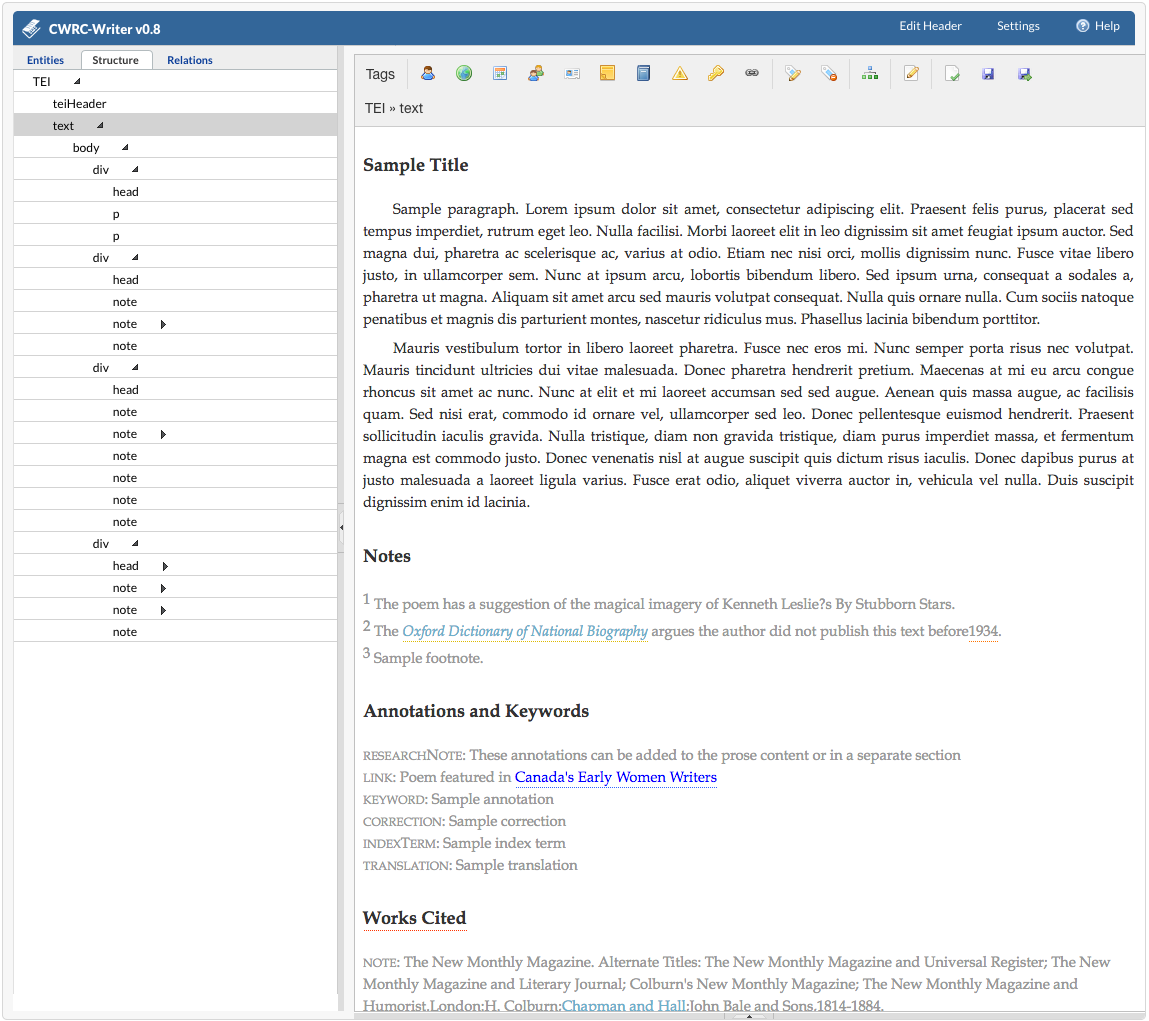Select the highlighted text tree row

tap(175, 125)
